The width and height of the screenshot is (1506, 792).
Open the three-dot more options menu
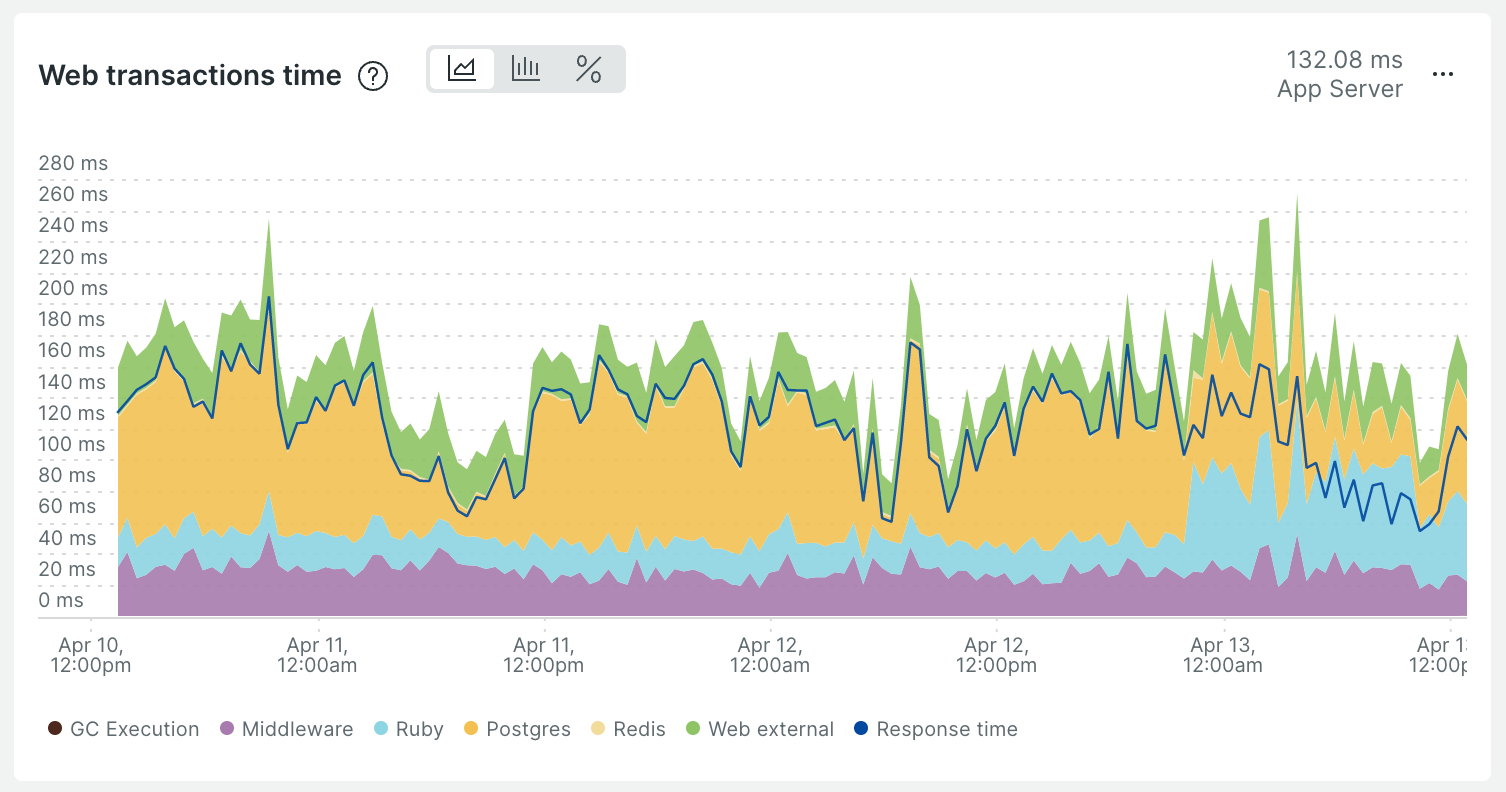click(1442, 75)
